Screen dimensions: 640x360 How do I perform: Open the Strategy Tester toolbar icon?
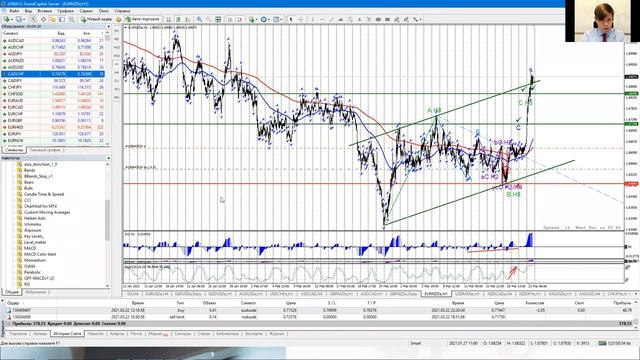(x=71, y=19)
